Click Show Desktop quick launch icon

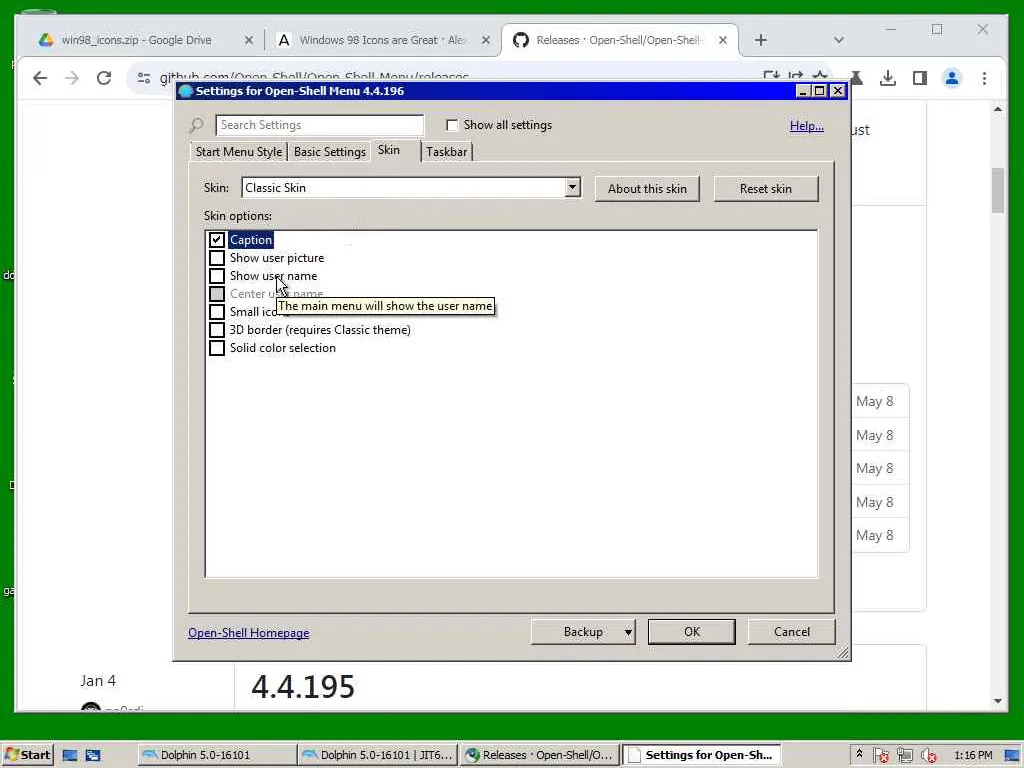pyautogui.click(x=70, y=756)
